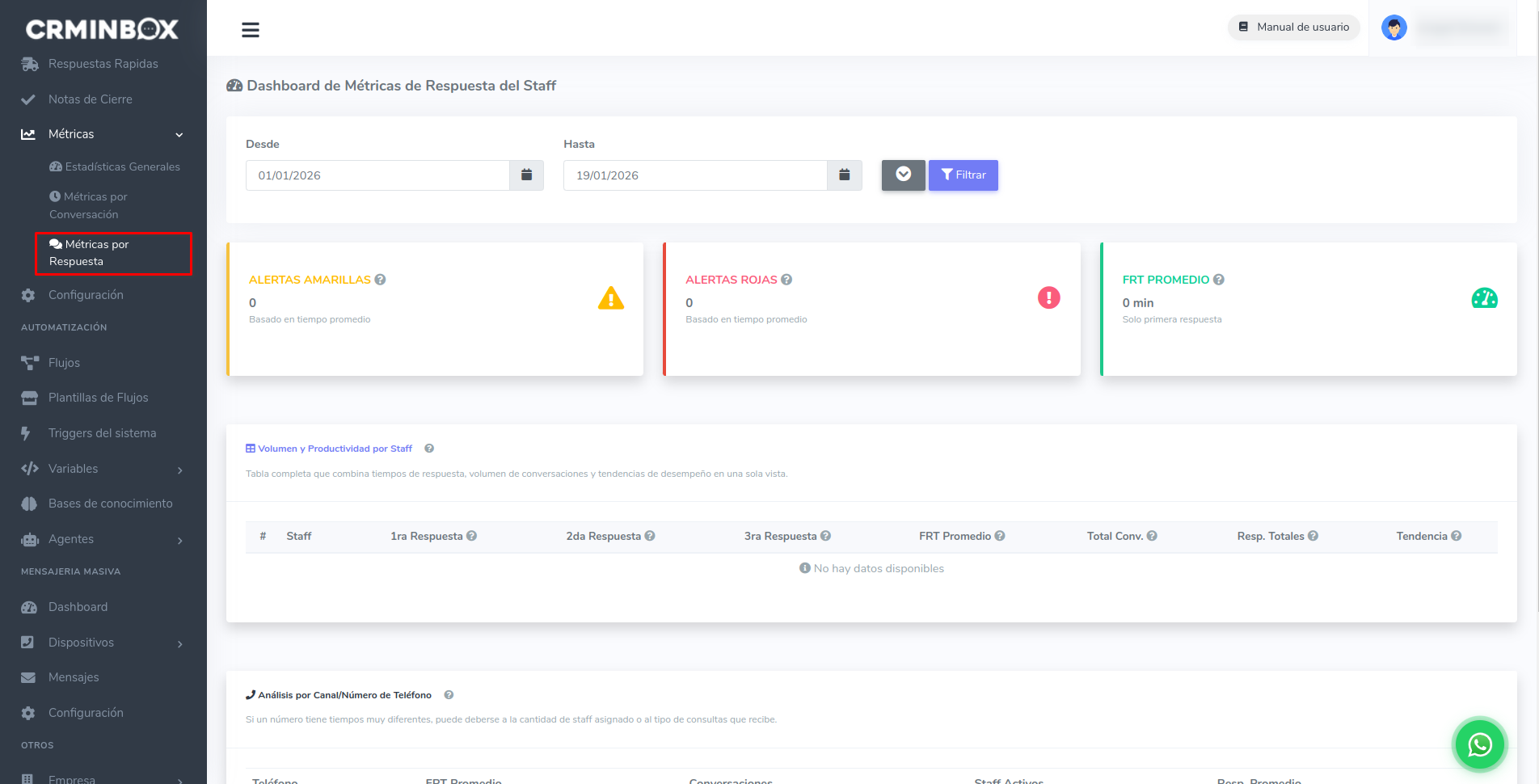1539x784 pixels.
Task: Open the Desde calendar picker
Action: coord(526,175)
